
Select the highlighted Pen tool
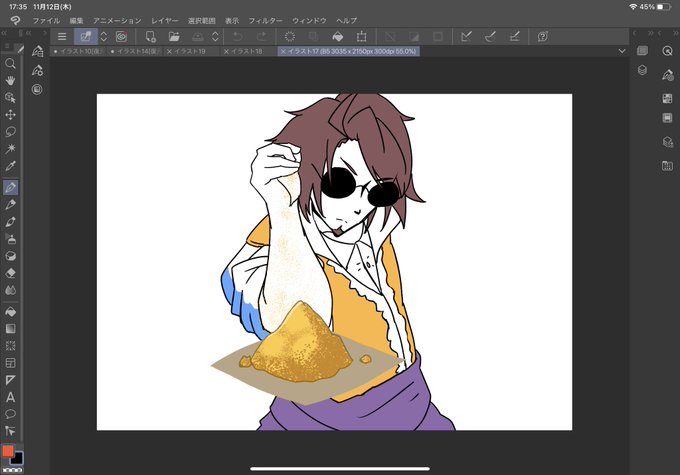point(10,187)
